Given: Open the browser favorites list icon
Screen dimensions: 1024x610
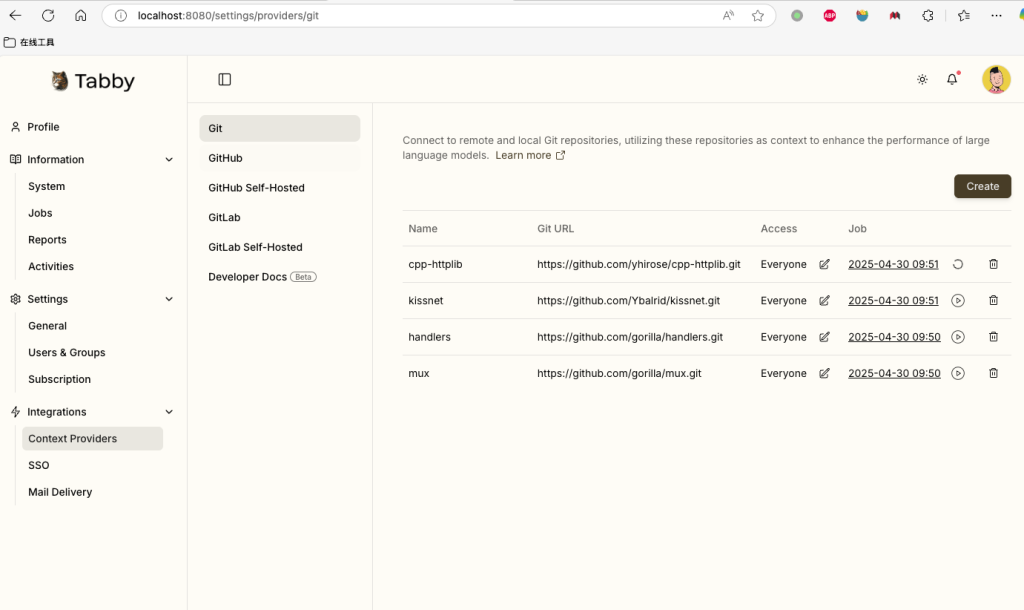Looking at the screenshot, I should click(x=964, y=16).
